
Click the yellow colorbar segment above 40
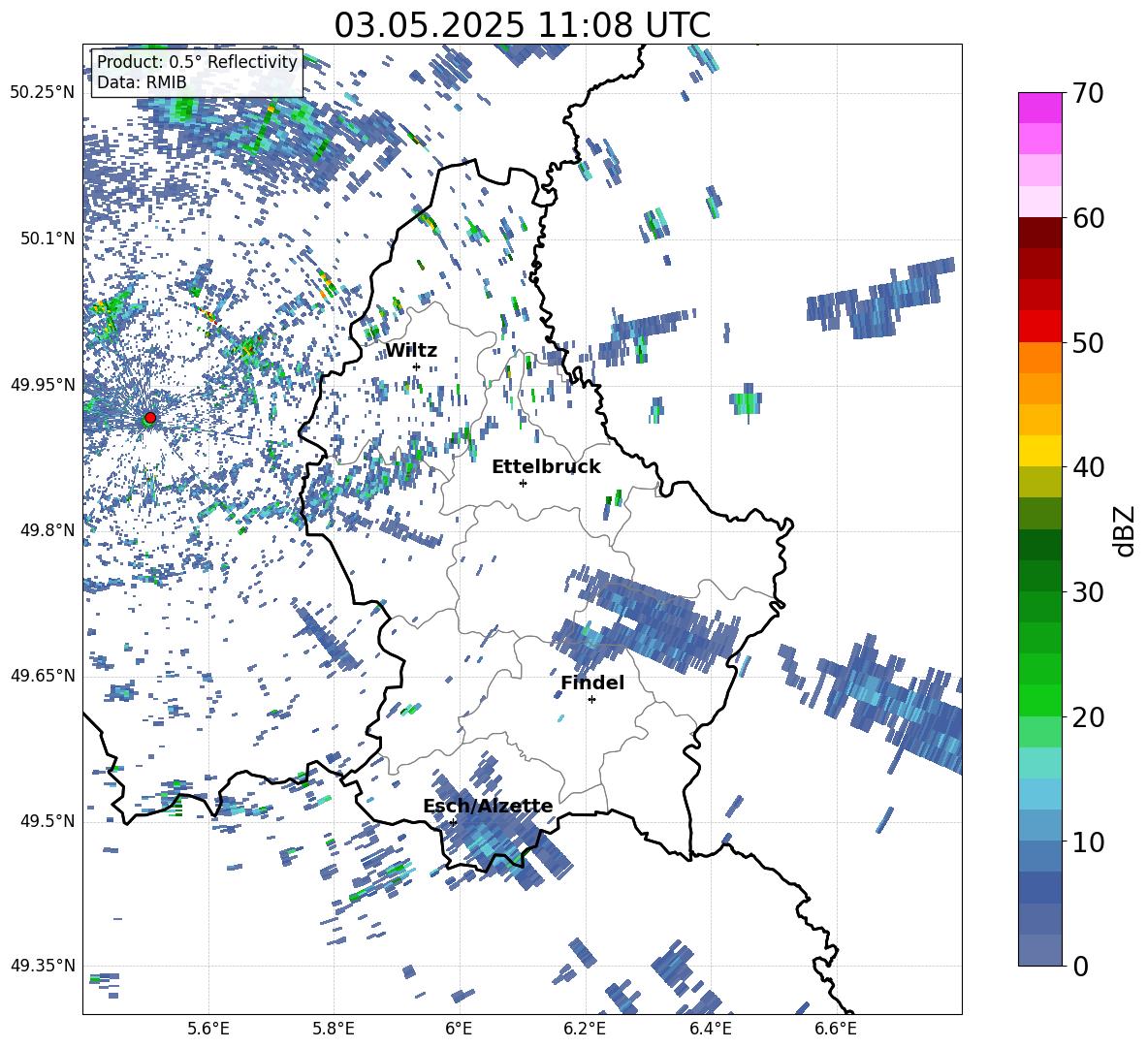pyautogui.click(x=1039, y=451)
